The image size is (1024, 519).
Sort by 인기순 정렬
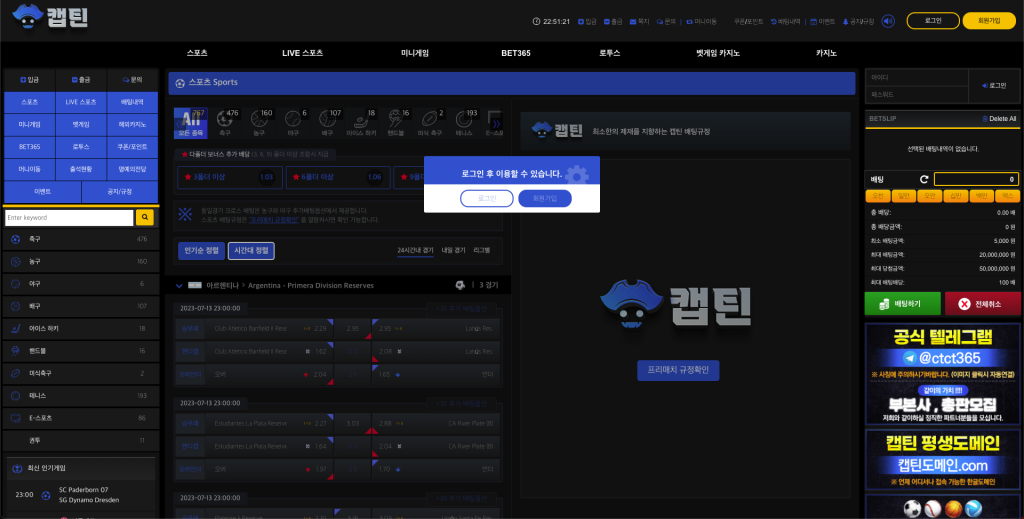(201, 251)
